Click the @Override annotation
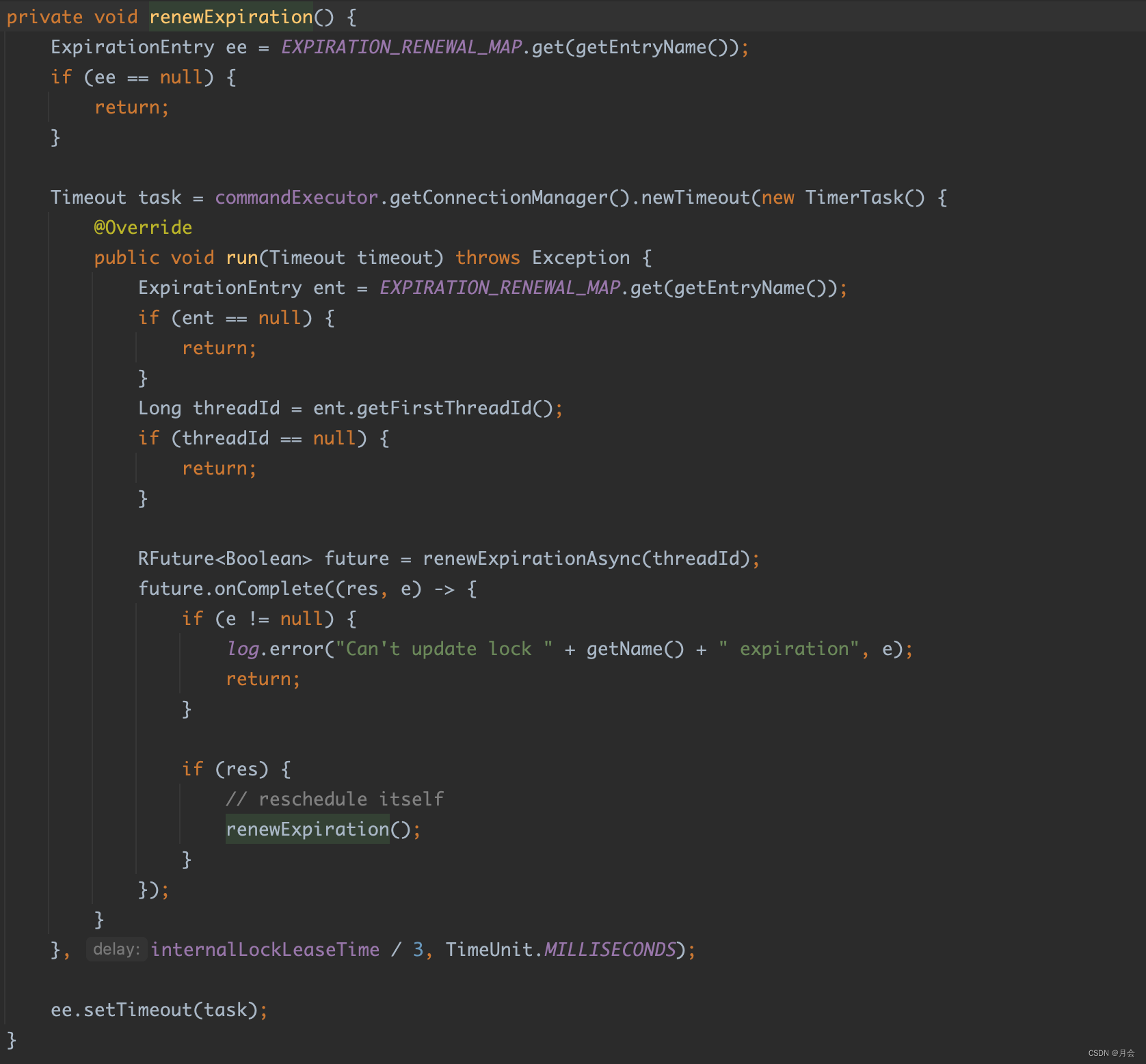This screenshot has height=1064, width=1146. click(142, 227)
